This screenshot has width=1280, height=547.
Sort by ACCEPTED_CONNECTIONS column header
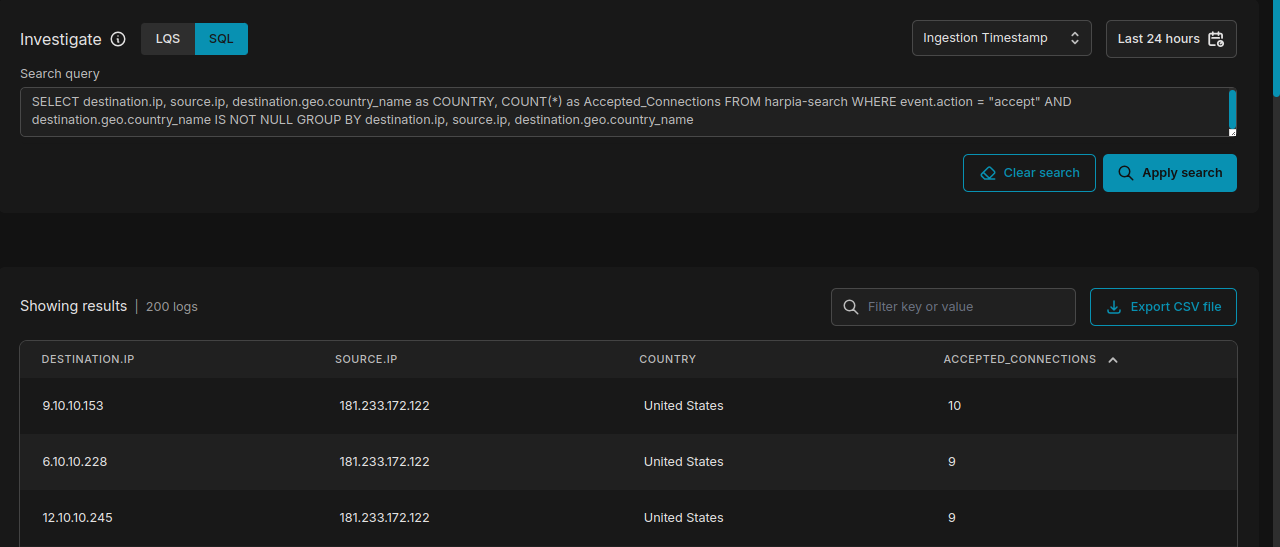pos(1020,359)
